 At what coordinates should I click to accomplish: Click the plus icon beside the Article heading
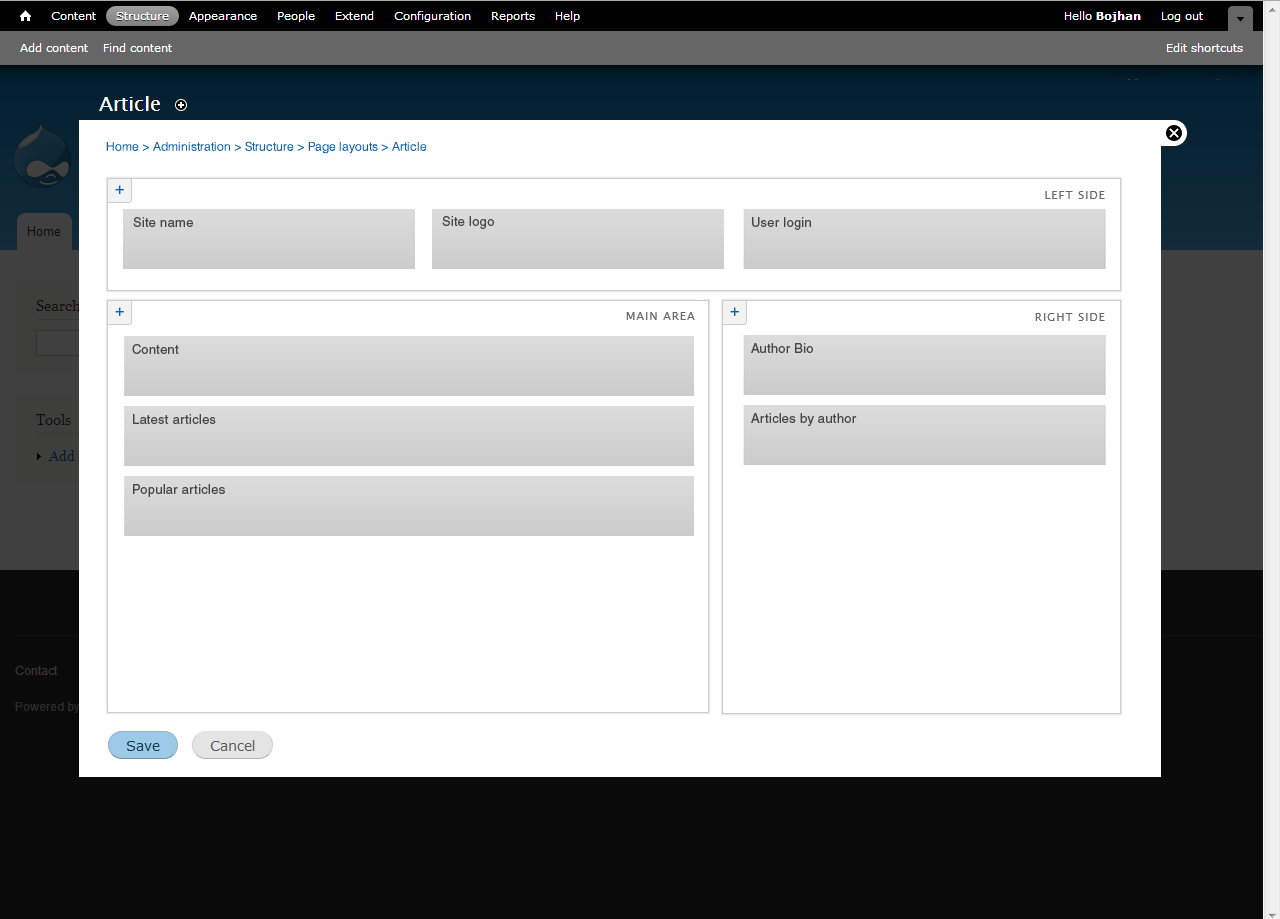pos(181,104)
